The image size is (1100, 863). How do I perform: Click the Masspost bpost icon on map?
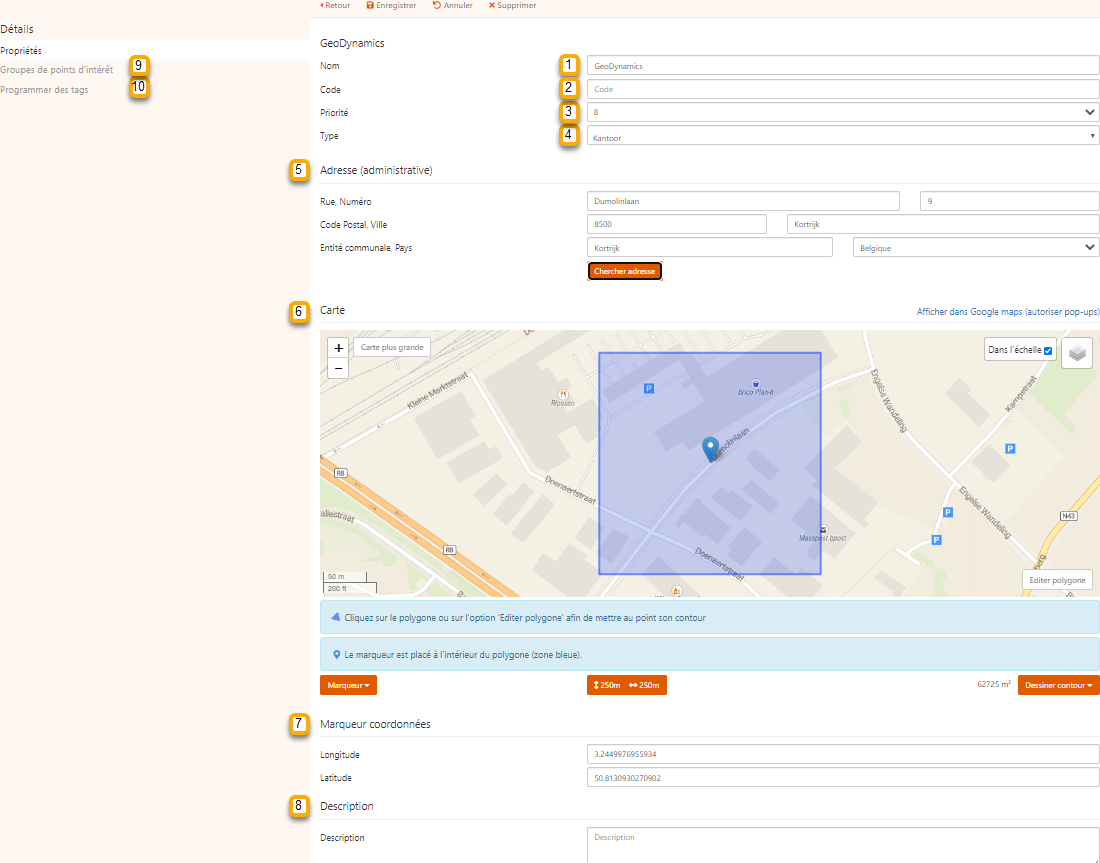pos(822,529)
